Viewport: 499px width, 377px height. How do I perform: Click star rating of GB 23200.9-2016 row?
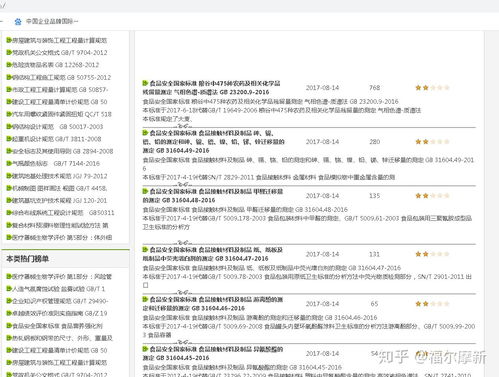(432, 88)
